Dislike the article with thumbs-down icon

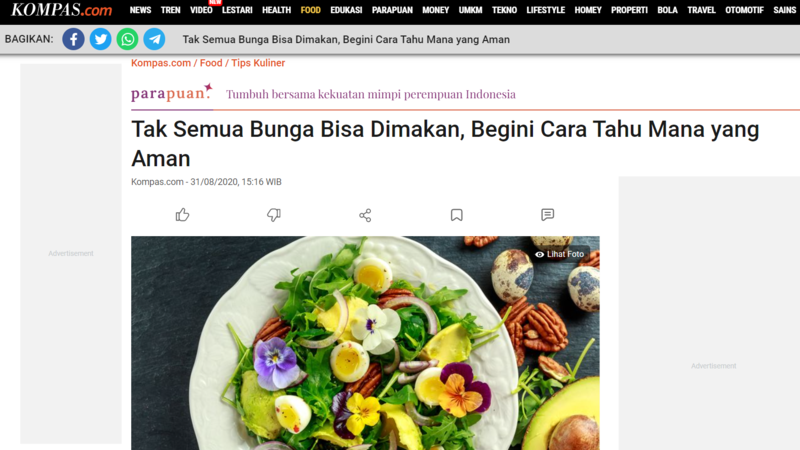[274, 215]
